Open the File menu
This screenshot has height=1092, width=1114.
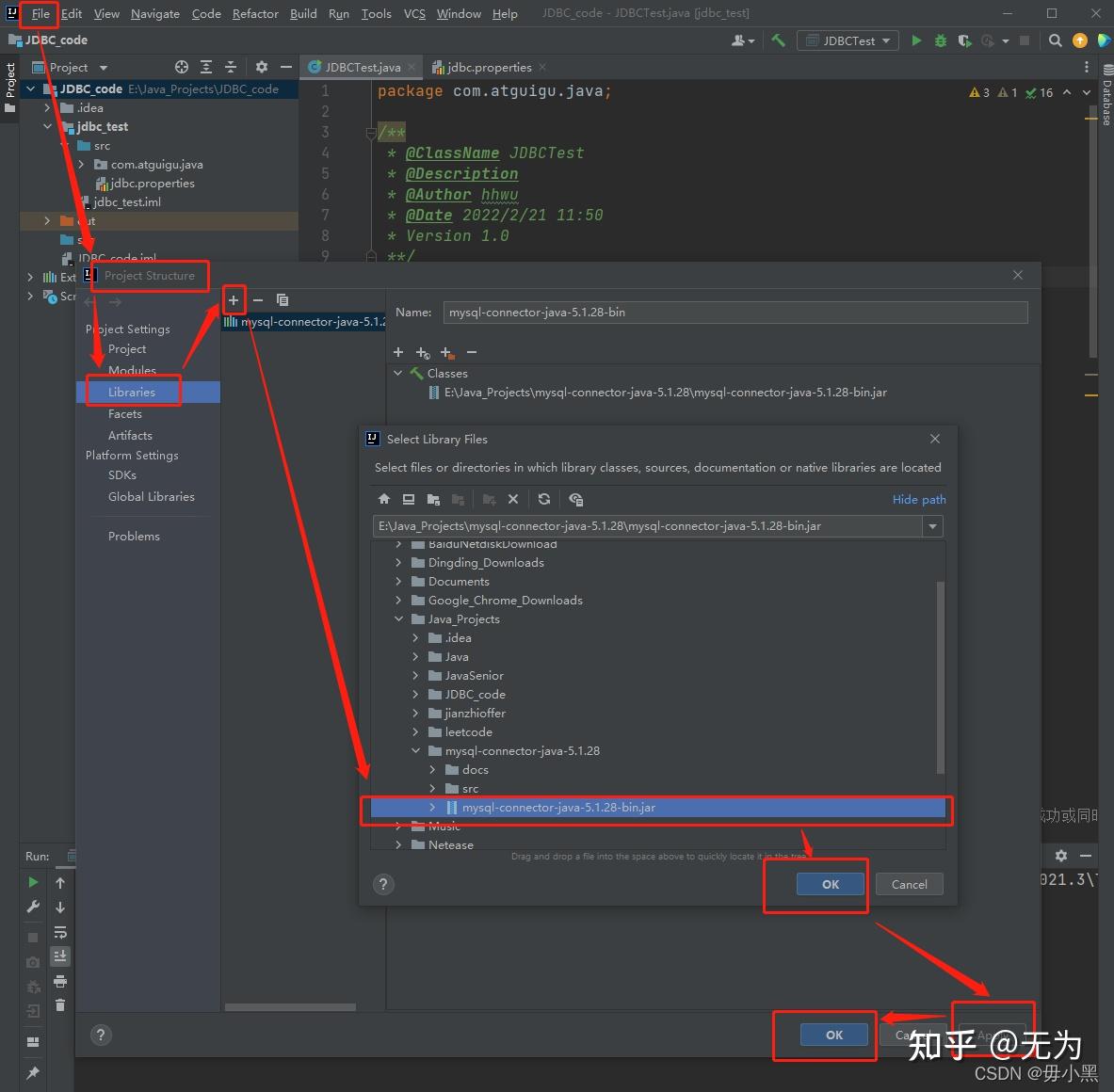[40, 13]
